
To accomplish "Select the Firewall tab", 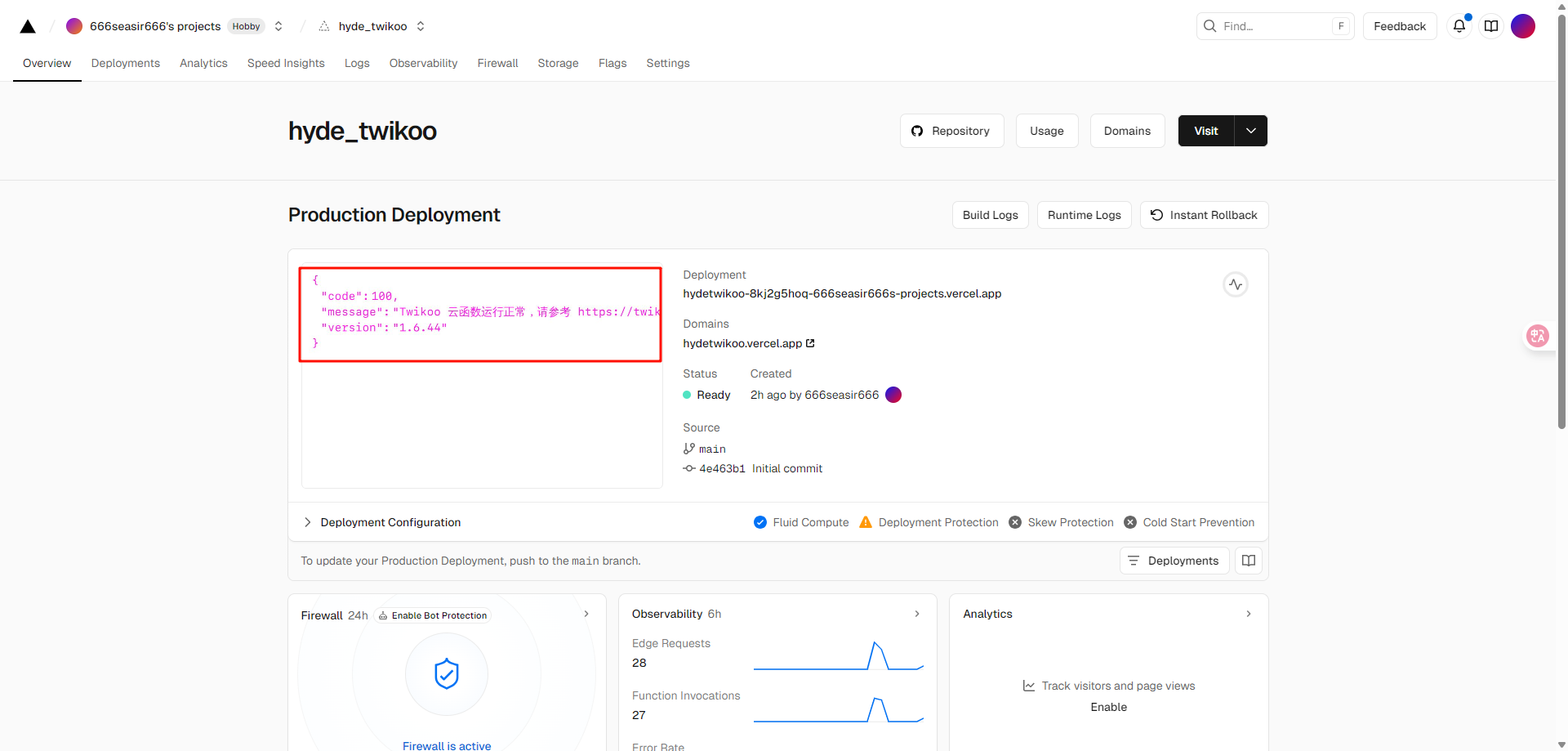I will point(497,63).
